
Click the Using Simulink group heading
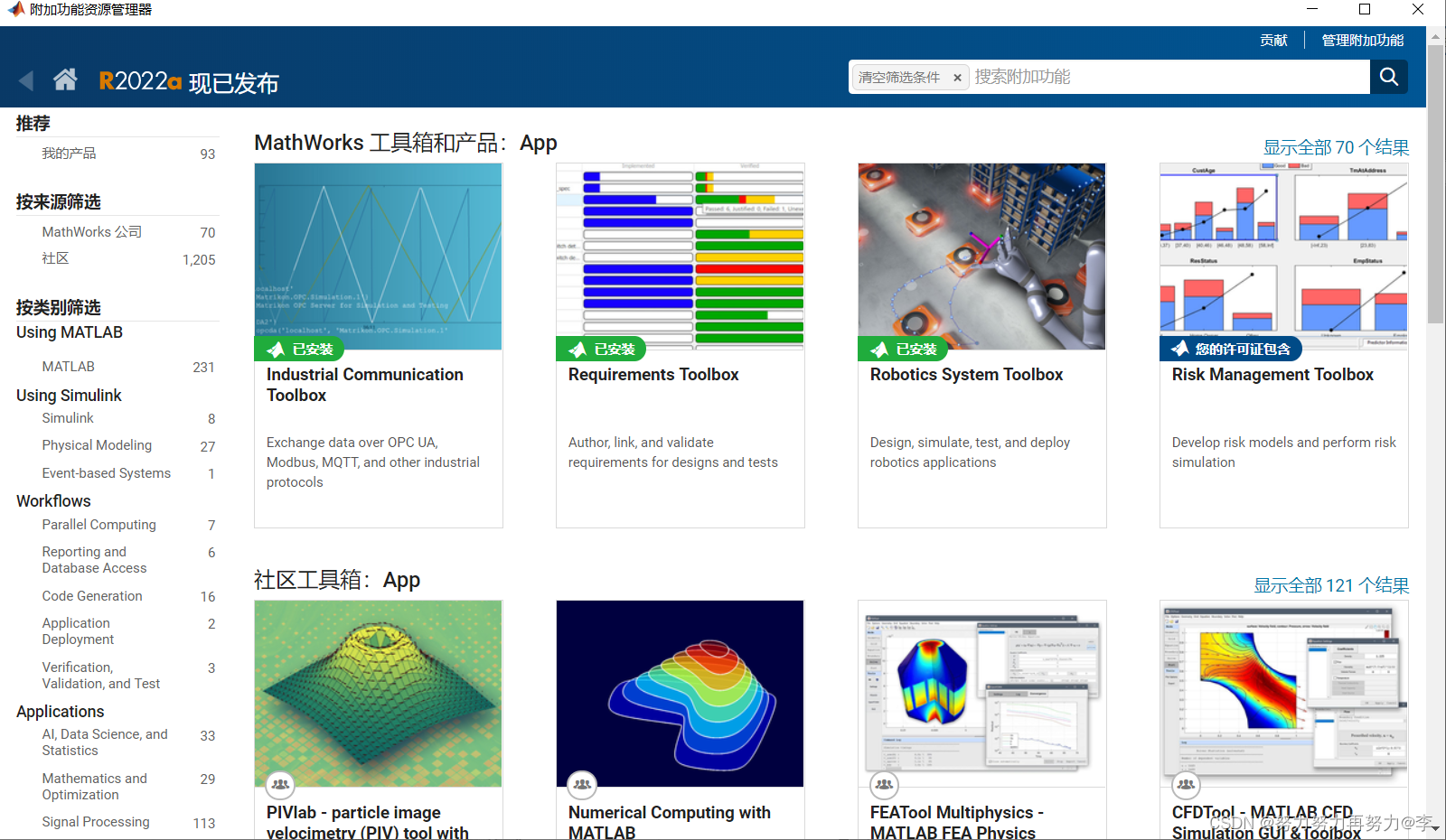pos(69,396)
